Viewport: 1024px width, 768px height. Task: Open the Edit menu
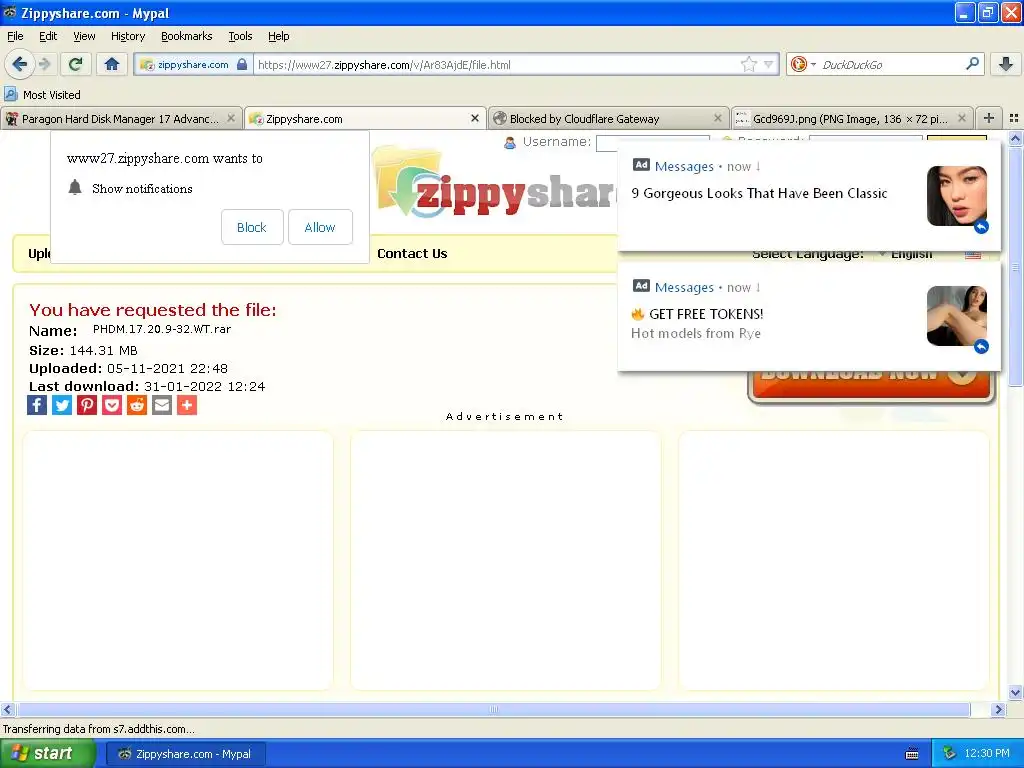coord(48,36)
